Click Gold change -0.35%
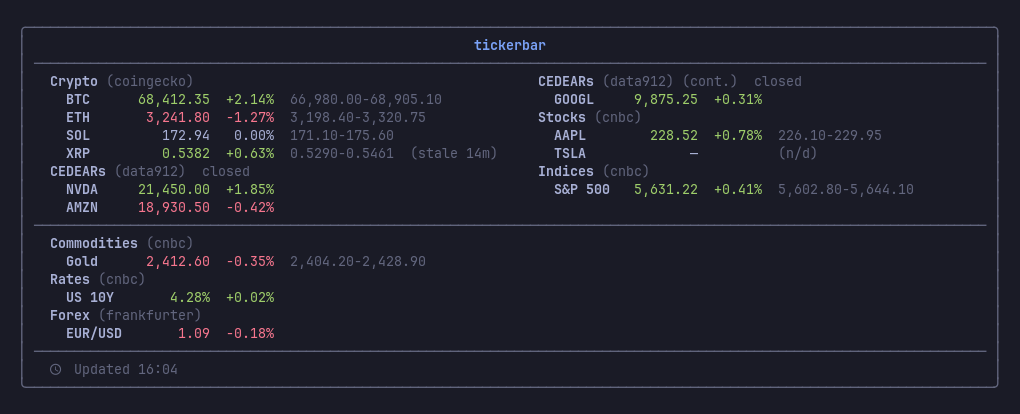The width and height of the screenshot is (1020, 414). pyautogui.click(x=250, y=262)
